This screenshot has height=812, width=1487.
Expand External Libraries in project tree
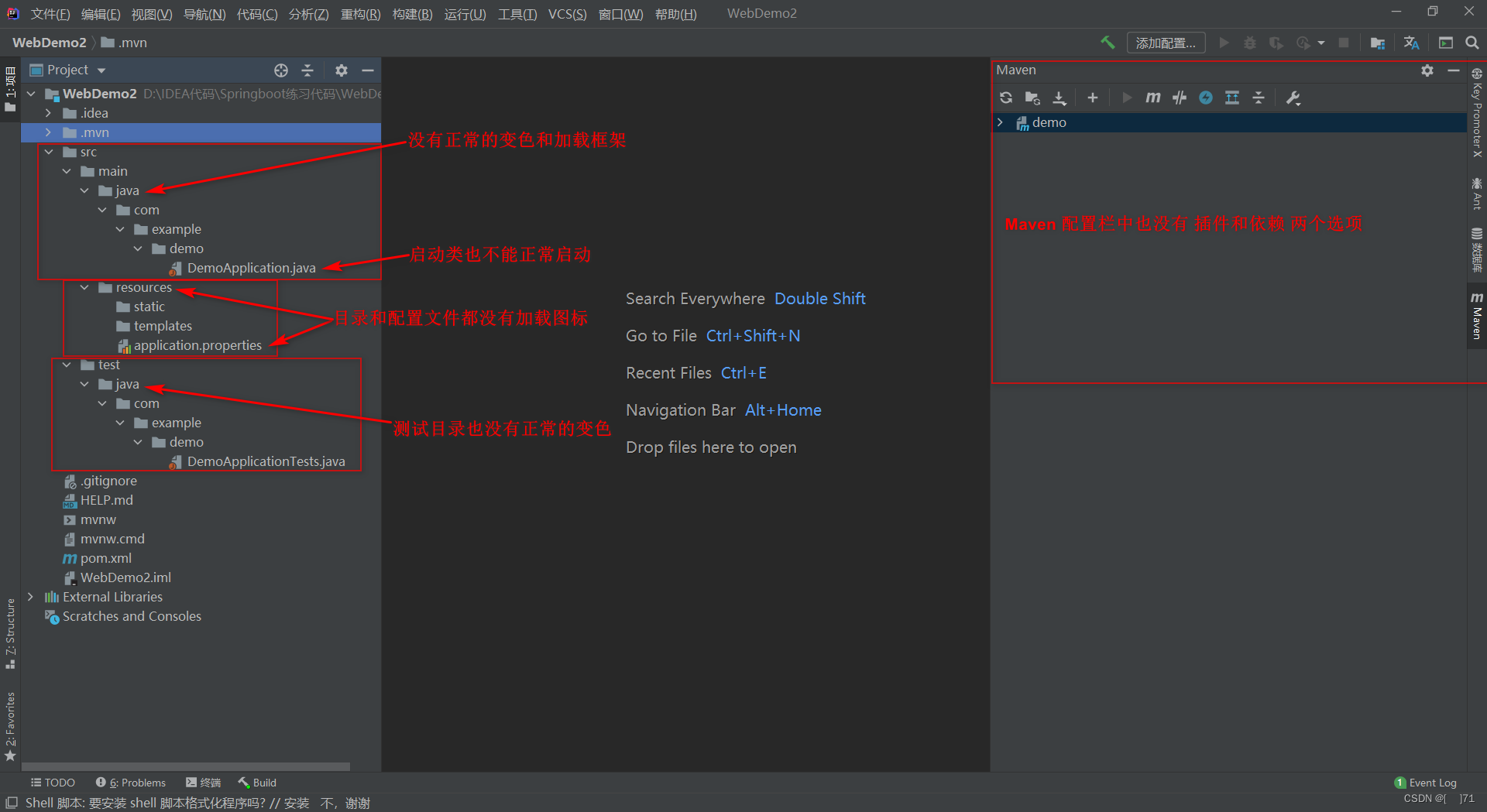tap(30, 597)
